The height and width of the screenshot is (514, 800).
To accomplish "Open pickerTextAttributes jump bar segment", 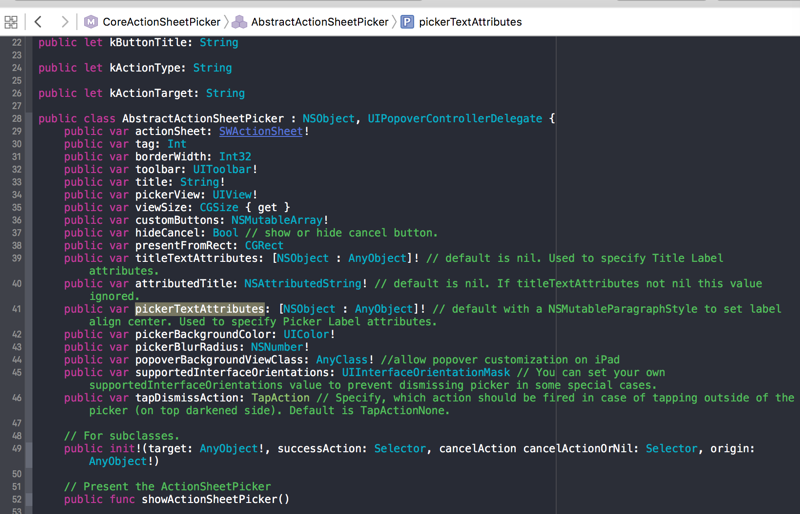I will [x=470, y=22].
